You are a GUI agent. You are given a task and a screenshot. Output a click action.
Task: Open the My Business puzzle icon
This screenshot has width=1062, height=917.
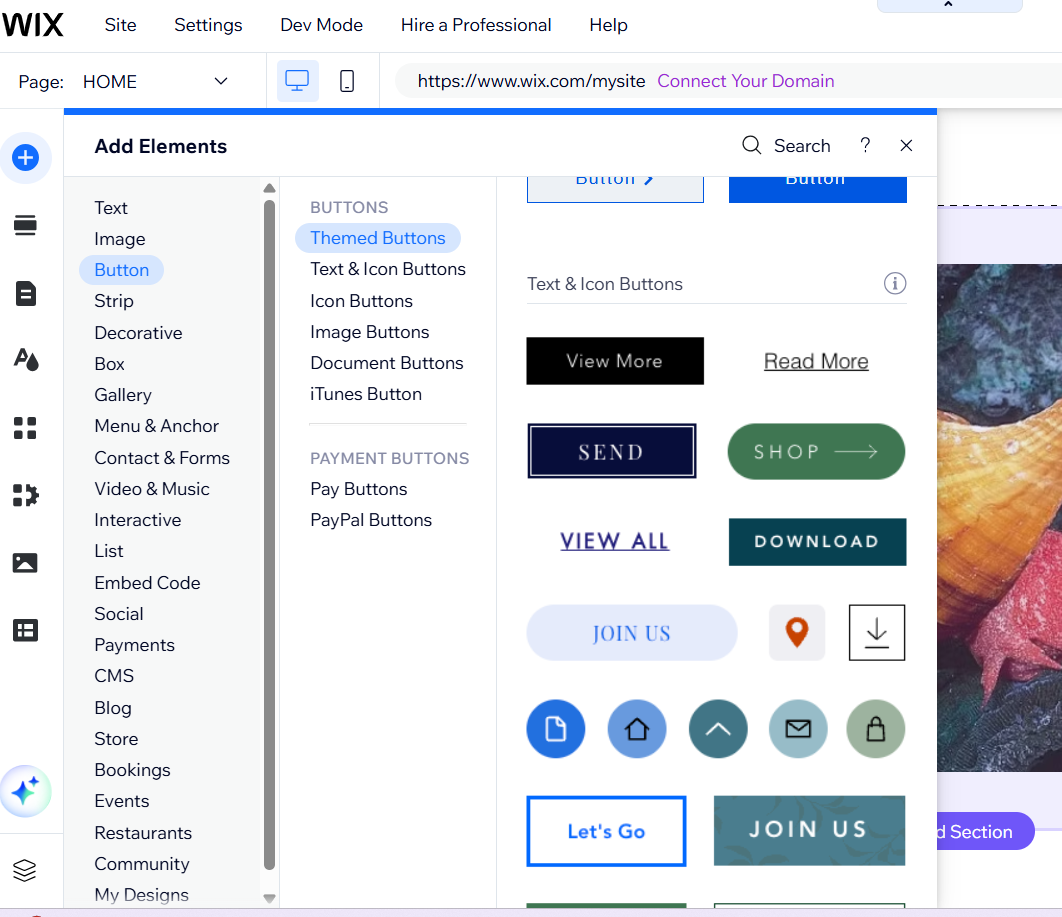point(26,495)
